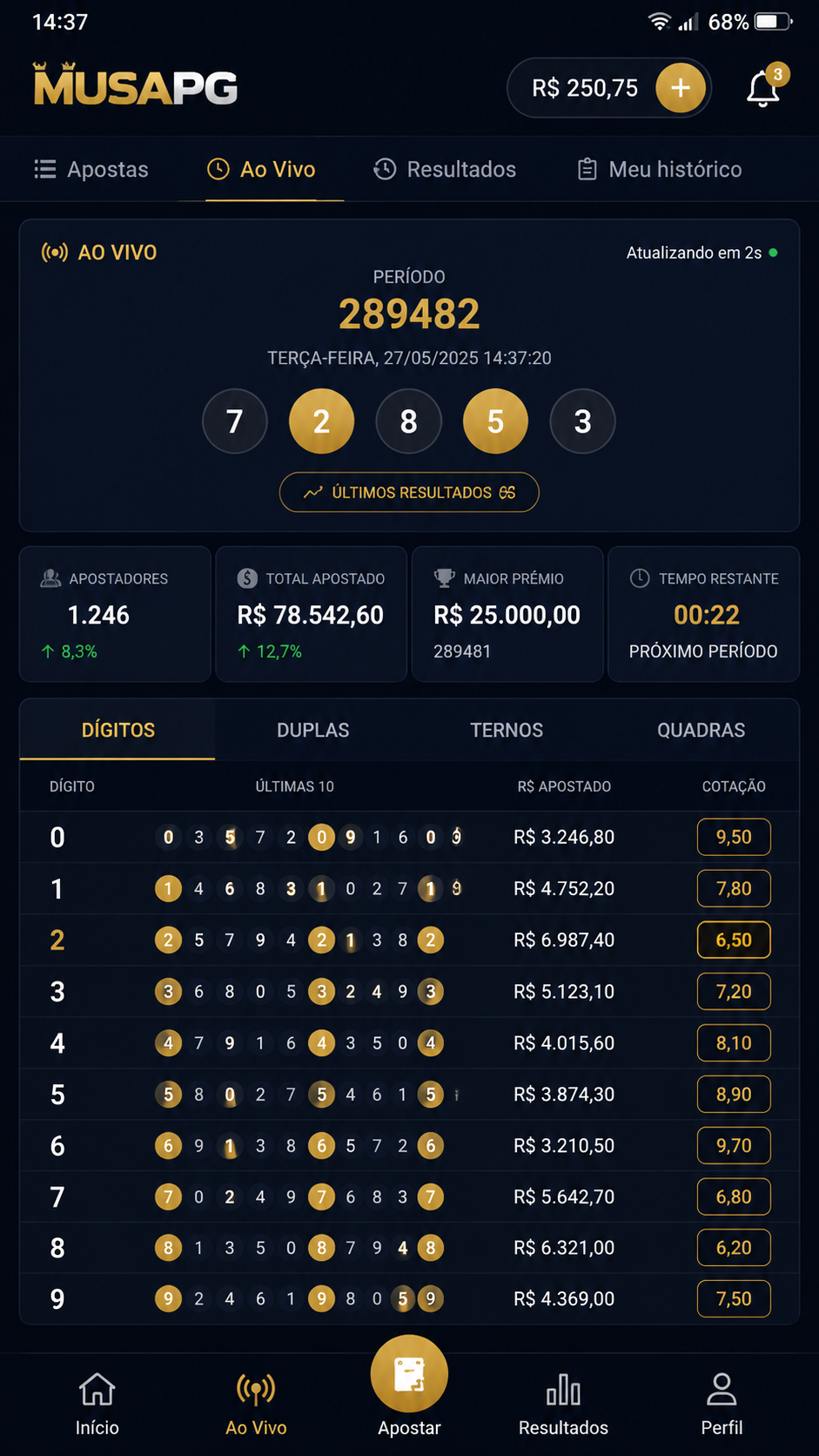Tap the highlighted result ball 5
This screenshot has height=1456, width=819.
point(495,421)
